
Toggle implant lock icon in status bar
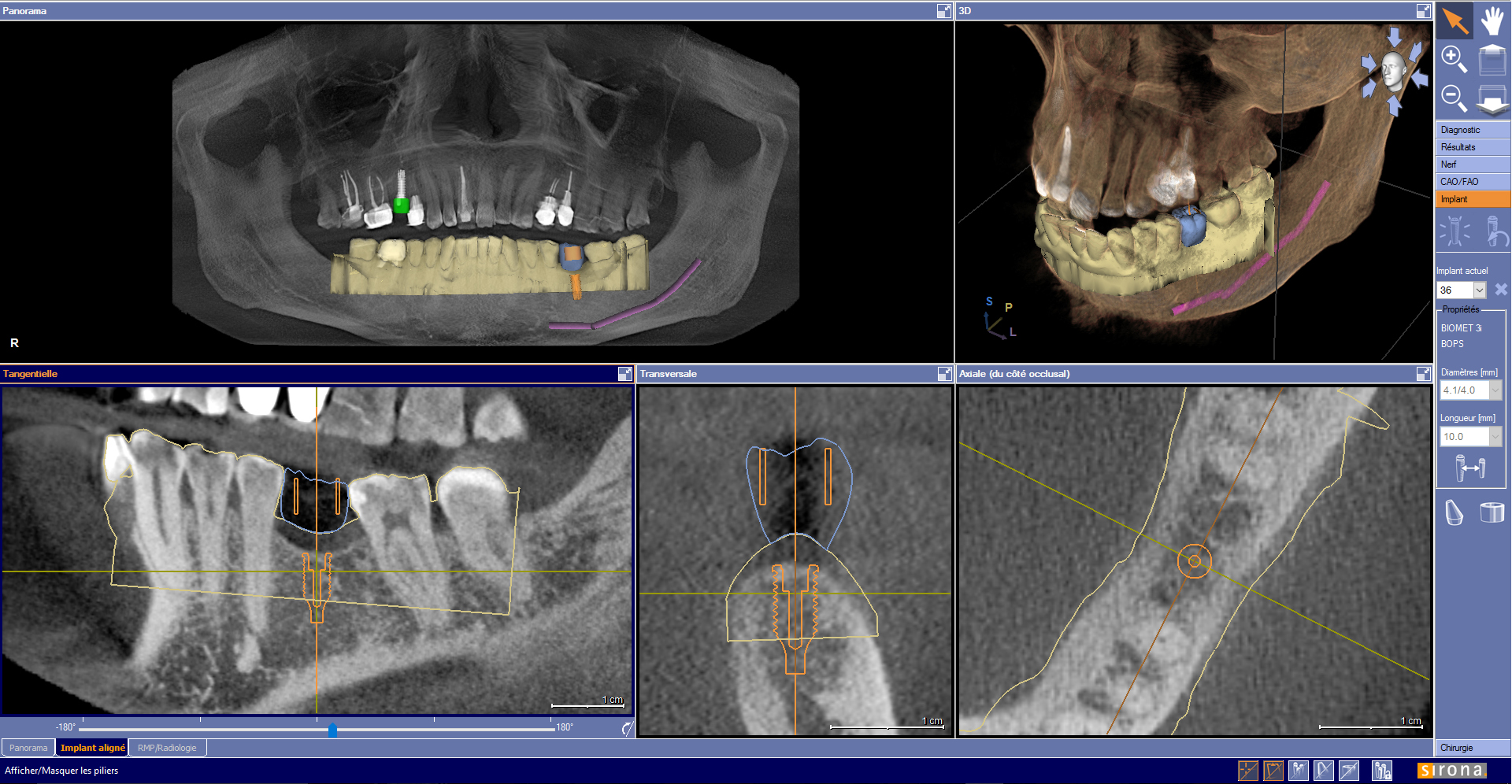1382,771
